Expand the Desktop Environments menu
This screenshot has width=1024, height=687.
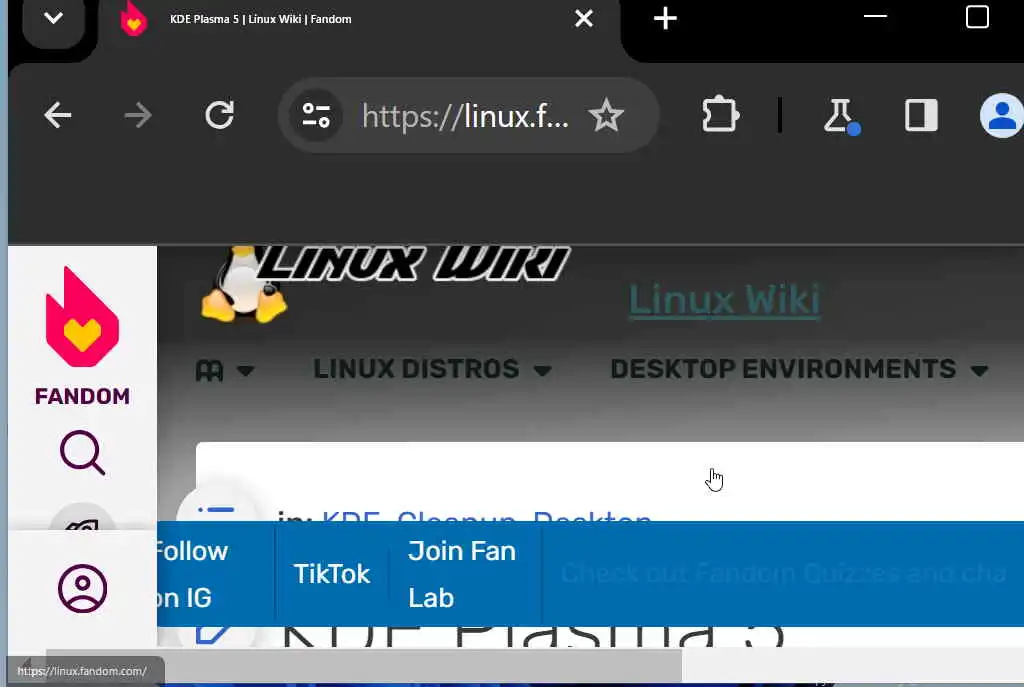tap(799, 369)
